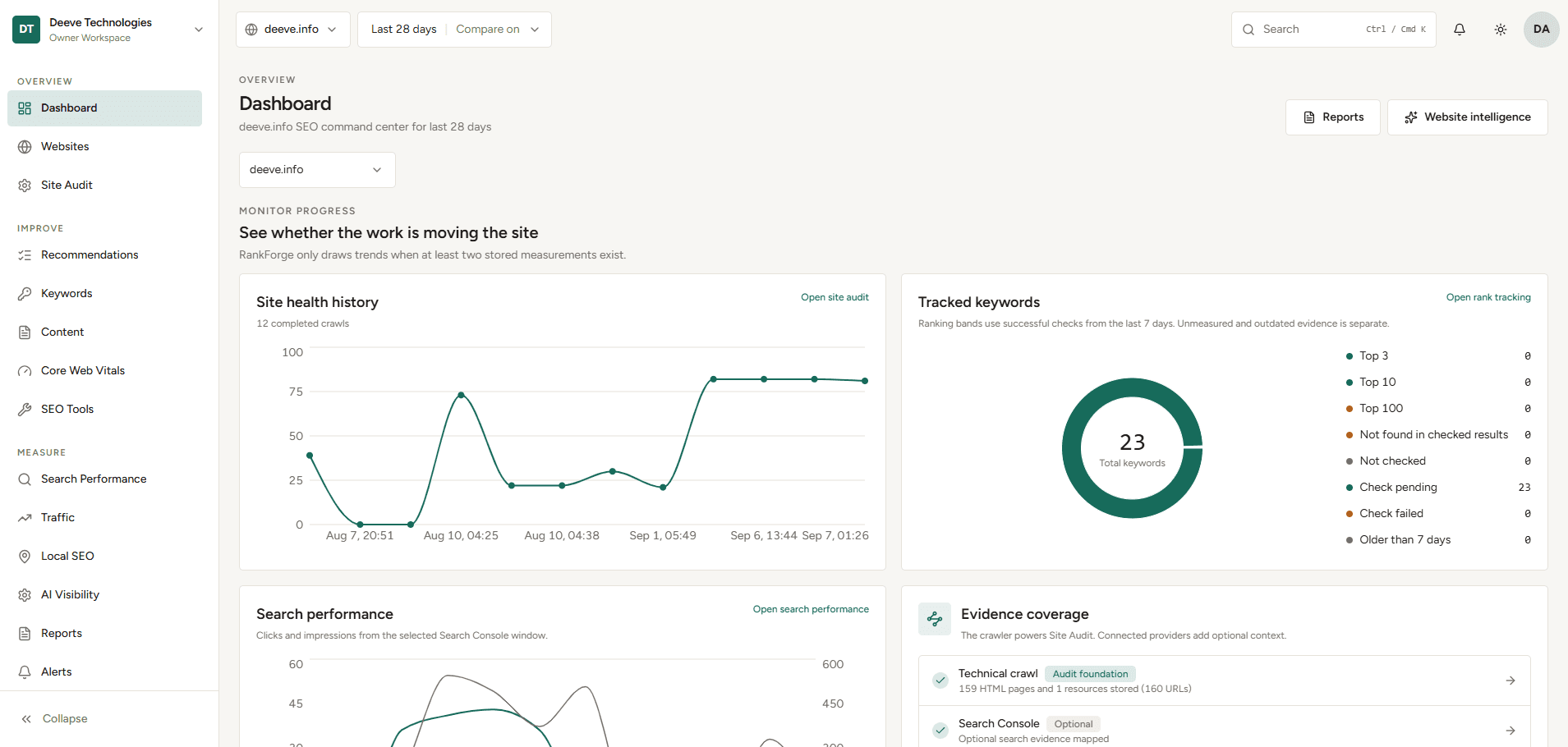Click the Content document icon
This screenshot has width=1568, height=747.
[x=25, y=332]
